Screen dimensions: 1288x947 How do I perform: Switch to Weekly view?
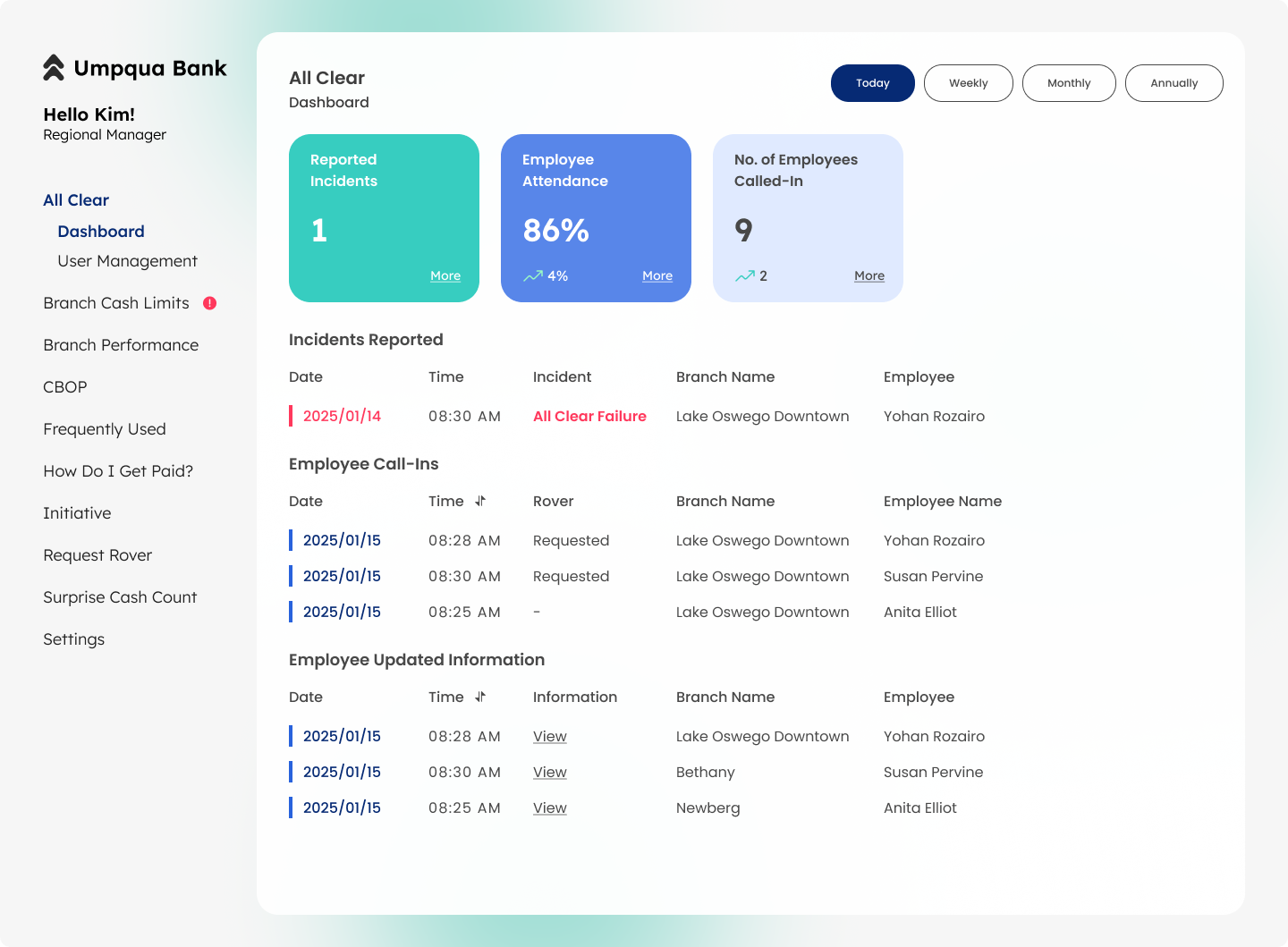click(968, 82)
